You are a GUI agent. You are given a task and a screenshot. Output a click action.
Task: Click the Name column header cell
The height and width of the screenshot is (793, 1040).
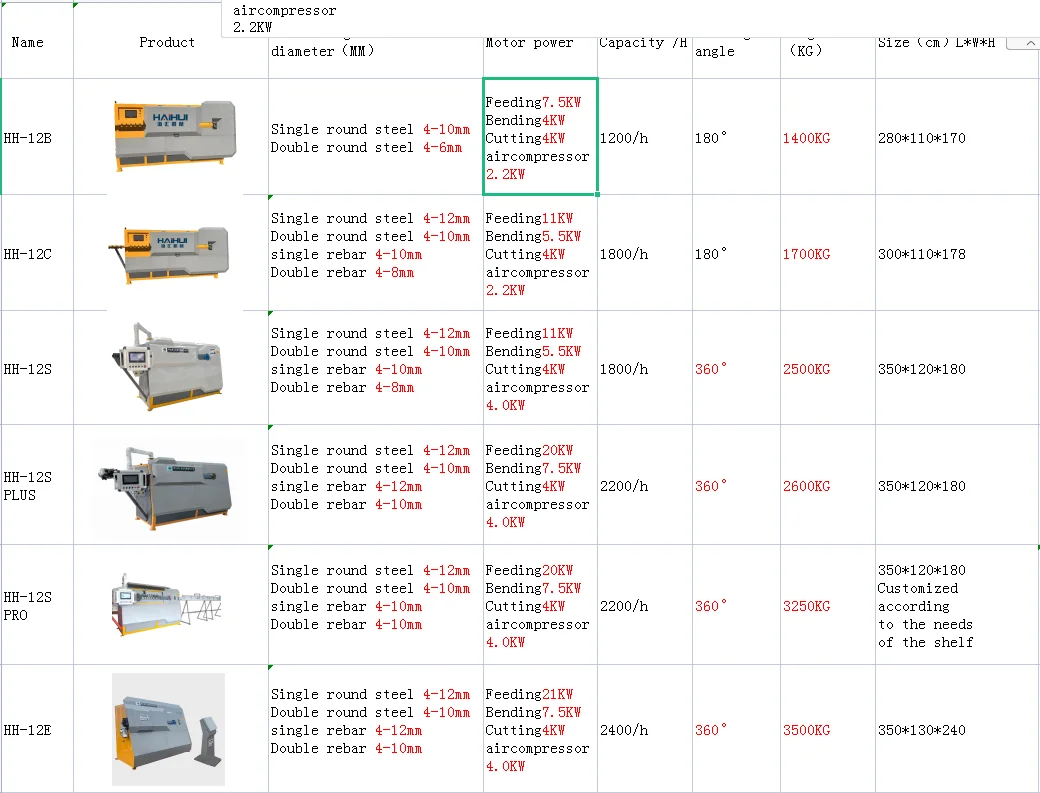pyautogui.click(x=28, y=43)
